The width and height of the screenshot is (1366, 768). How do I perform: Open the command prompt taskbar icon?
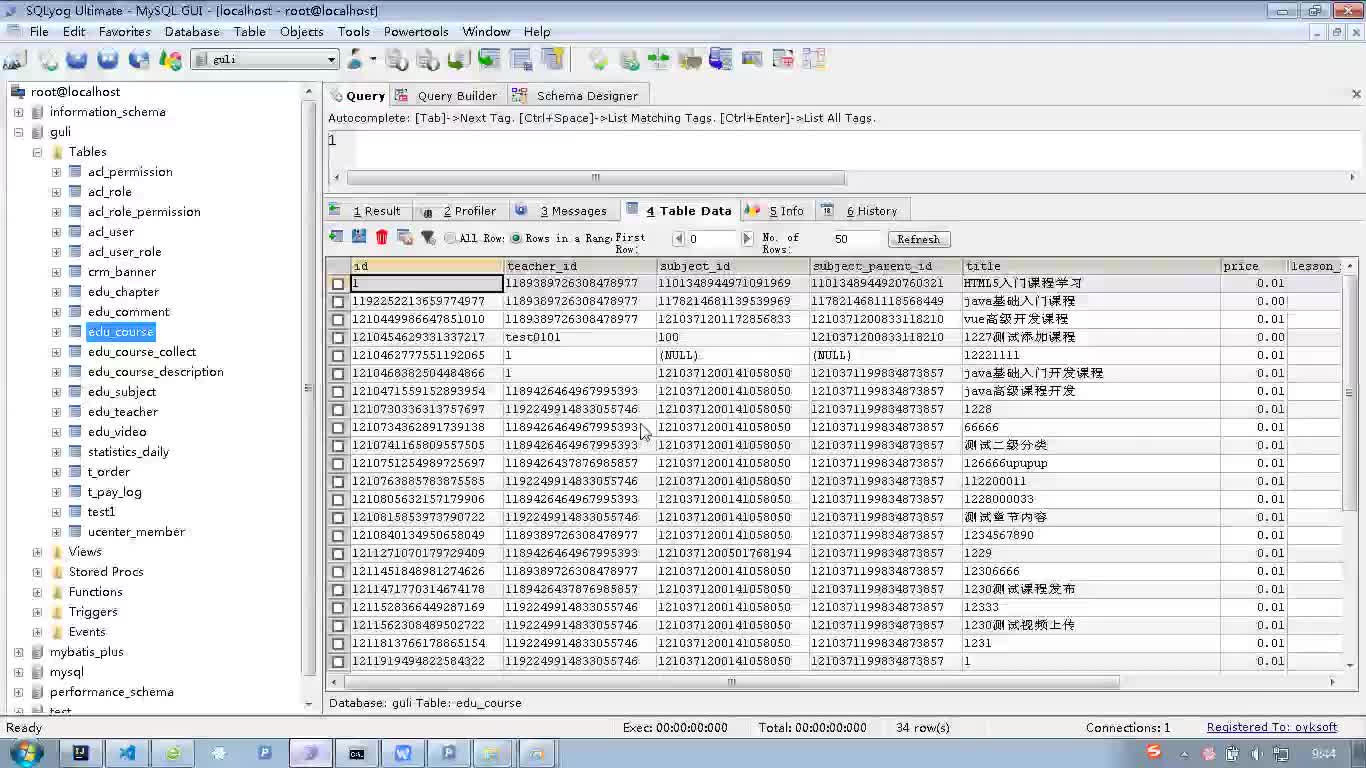coord(357,753)
